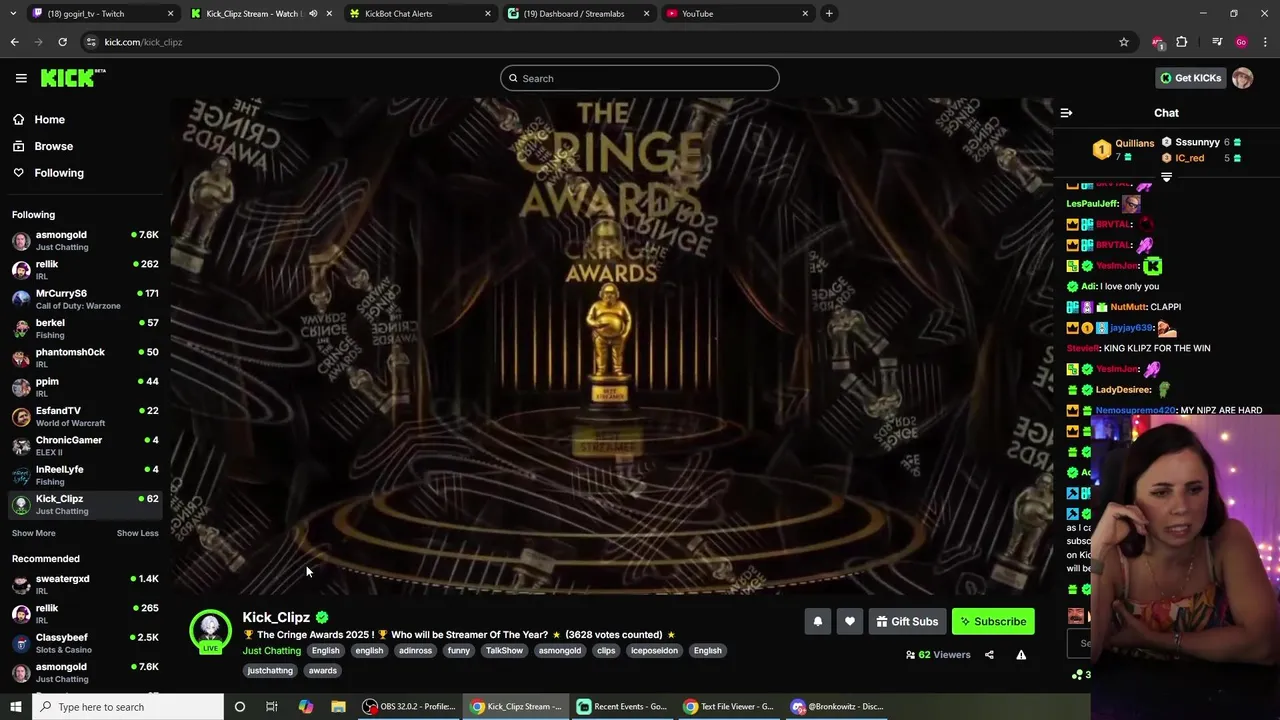Collapse the chat panel

[1066, 113]
